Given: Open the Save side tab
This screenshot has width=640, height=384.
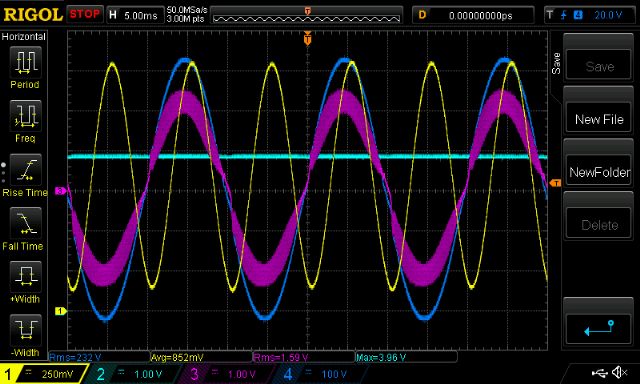Looking at the screenshot, I should click(556, 63).
